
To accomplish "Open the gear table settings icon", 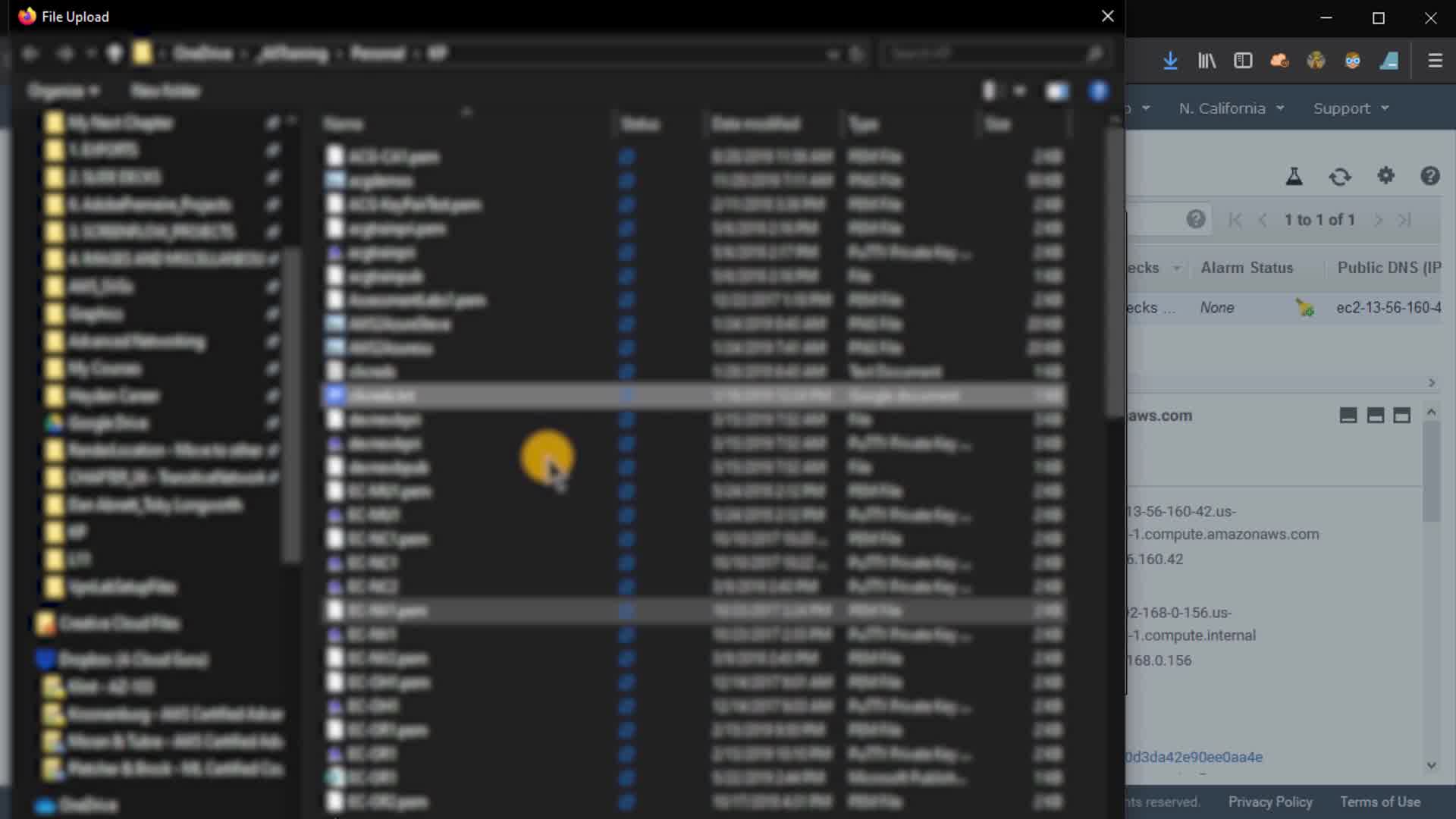I will tap(1385, 176).
